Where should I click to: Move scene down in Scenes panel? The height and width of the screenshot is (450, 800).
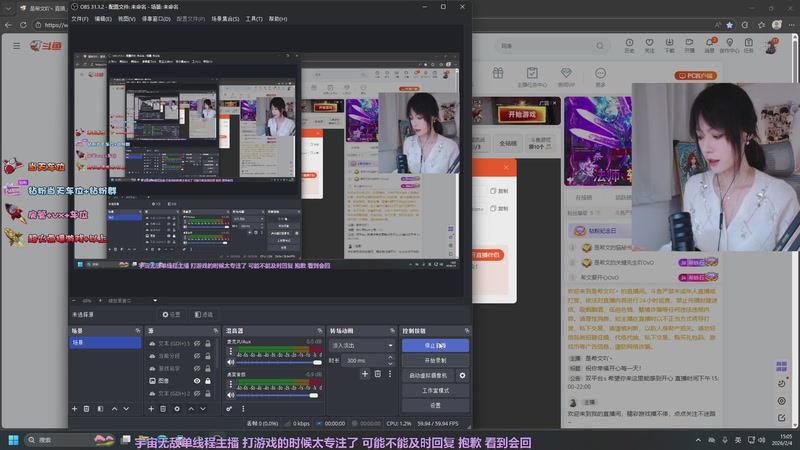(x=126, y=409)
